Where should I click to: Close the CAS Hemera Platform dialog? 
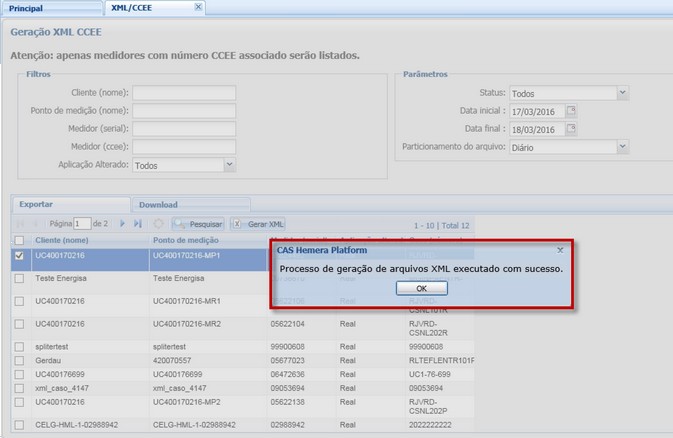tap(560, 250)
